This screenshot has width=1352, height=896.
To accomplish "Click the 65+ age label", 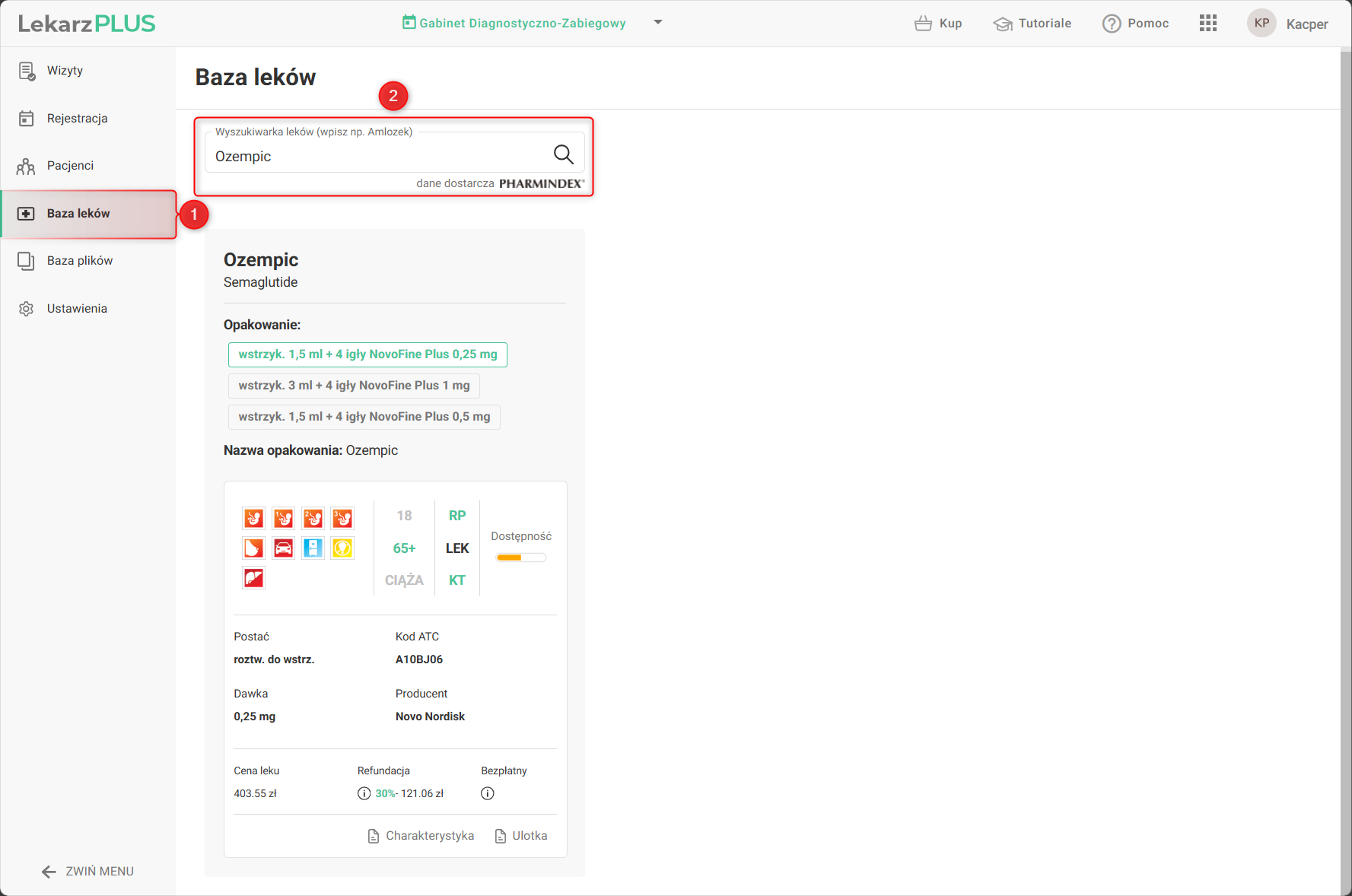I will 404,548.
